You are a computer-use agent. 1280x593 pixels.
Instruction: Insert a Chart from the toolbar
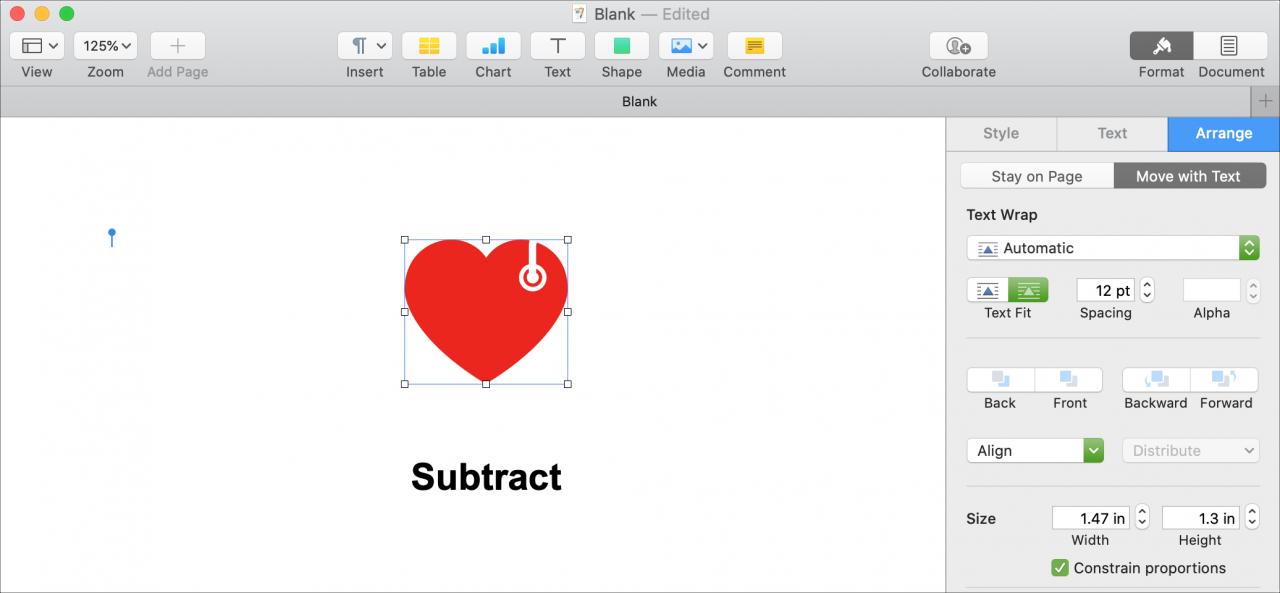click(493, 46)
